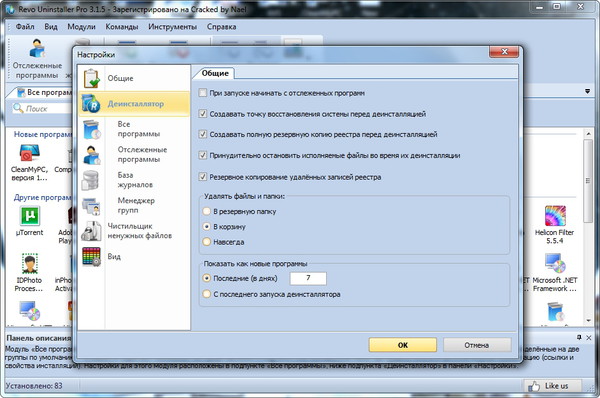Click the Поиск search field
This screenshot has height=398, width=600.
pyautogui.click(x=42, y=109)
